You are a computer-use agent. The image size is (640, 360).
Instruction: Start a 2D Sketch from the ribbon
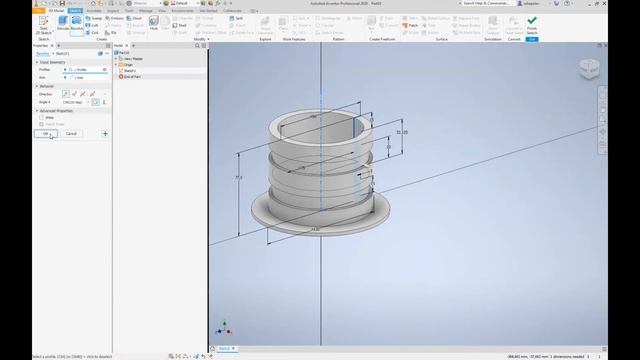click(x=43, y=25)
